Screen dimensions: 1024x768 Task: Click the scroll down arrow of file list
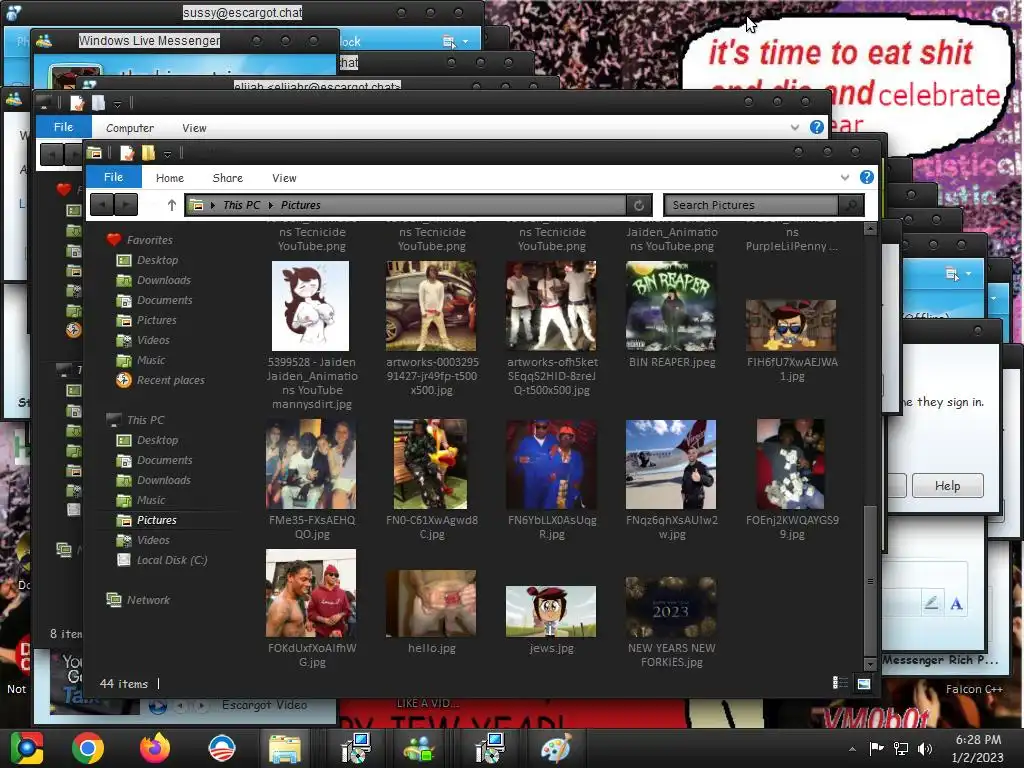click(870, 665)
